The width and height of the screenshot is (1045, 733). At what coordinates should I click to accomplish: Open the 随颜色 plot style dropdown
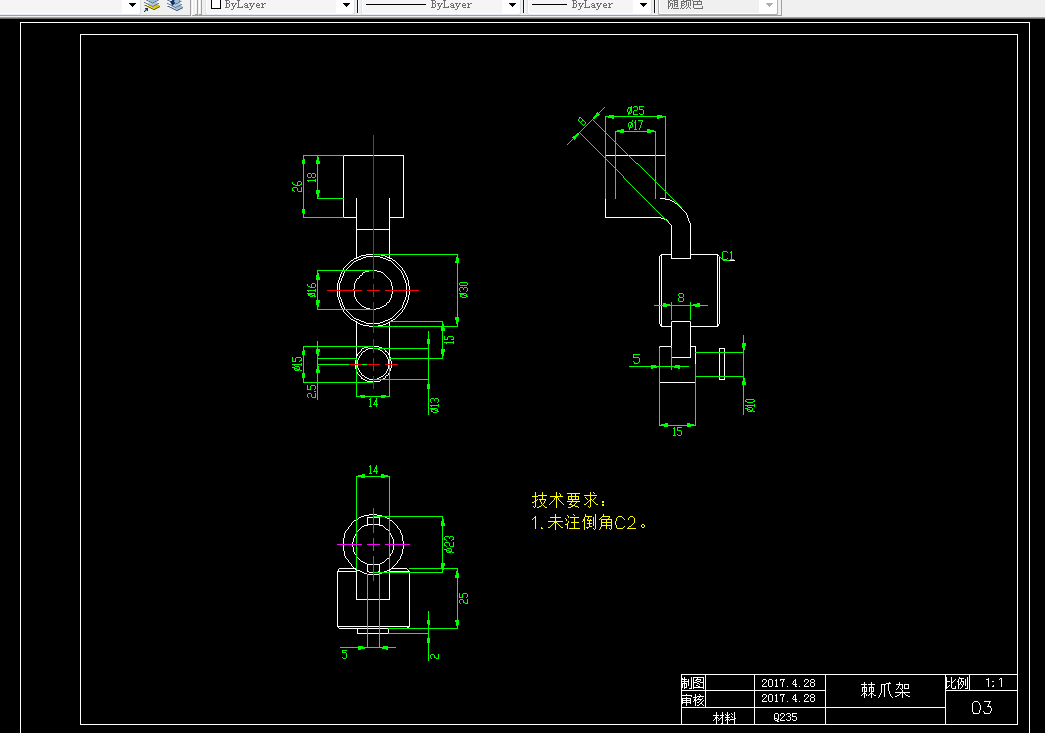click(769, 5)
